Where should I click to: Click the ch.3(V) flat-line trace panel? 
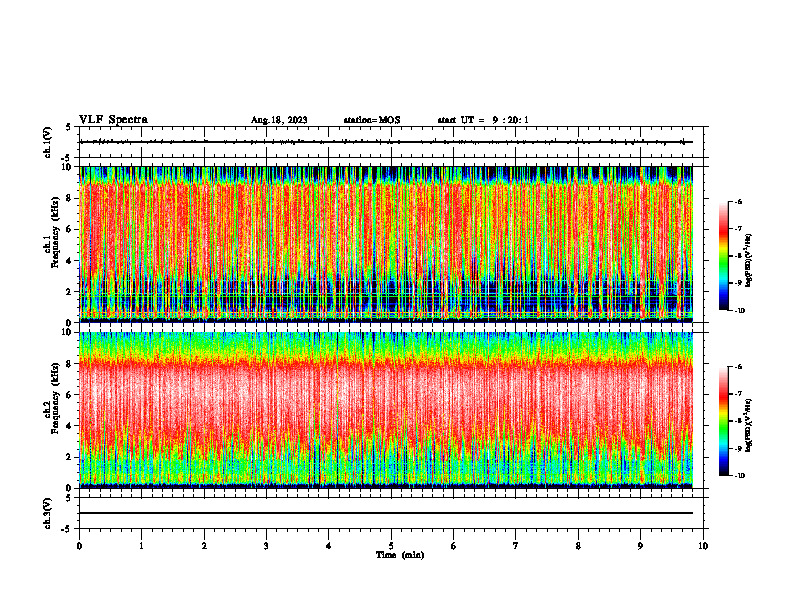pyautogui.click(x=391, y=513)
